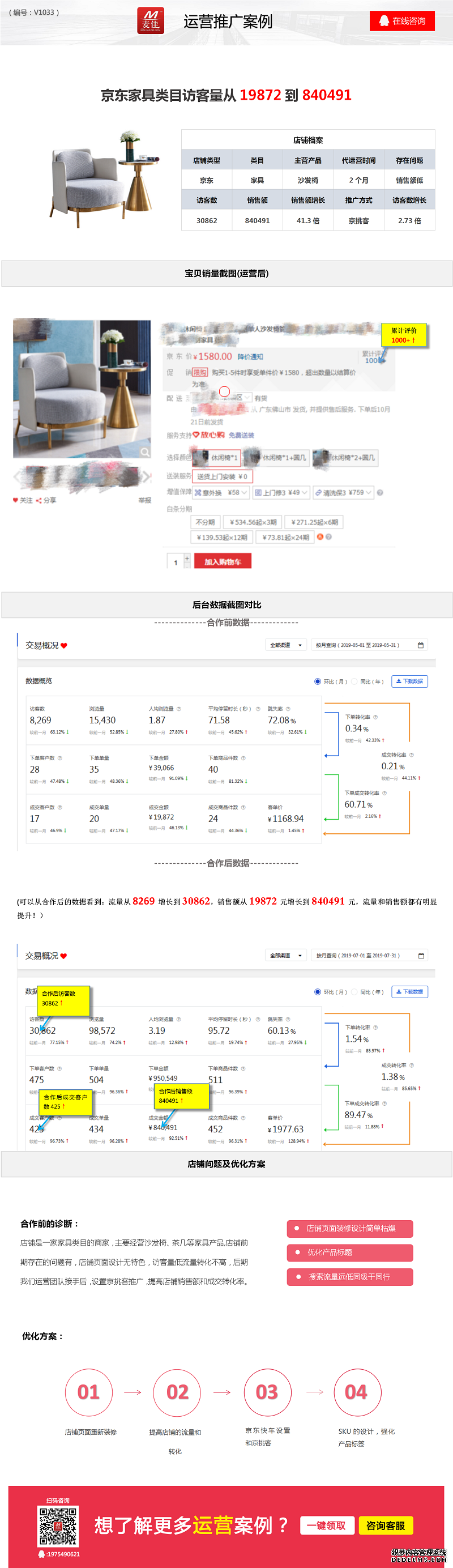Click the help icon after 清洗保3 dropdown
Viewport: 453px width, 1568px height.
coord(380,492)
